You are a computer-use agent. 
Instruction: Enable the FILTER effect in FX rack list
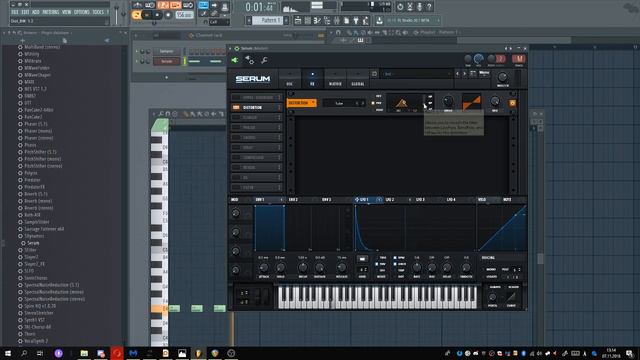(236, 187)
